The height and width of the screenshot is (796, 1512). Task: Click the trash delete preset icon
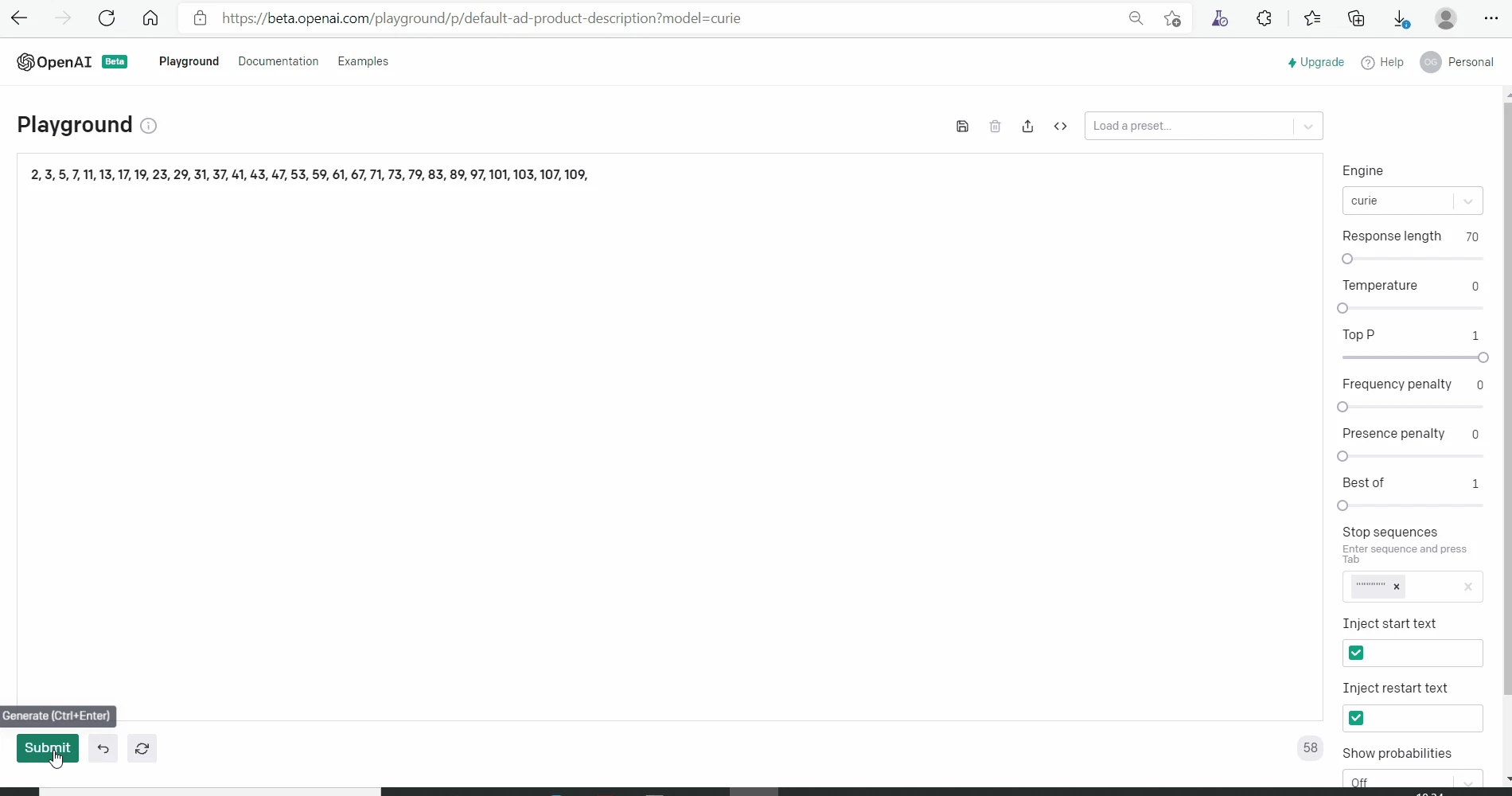[x=995, y=126]
